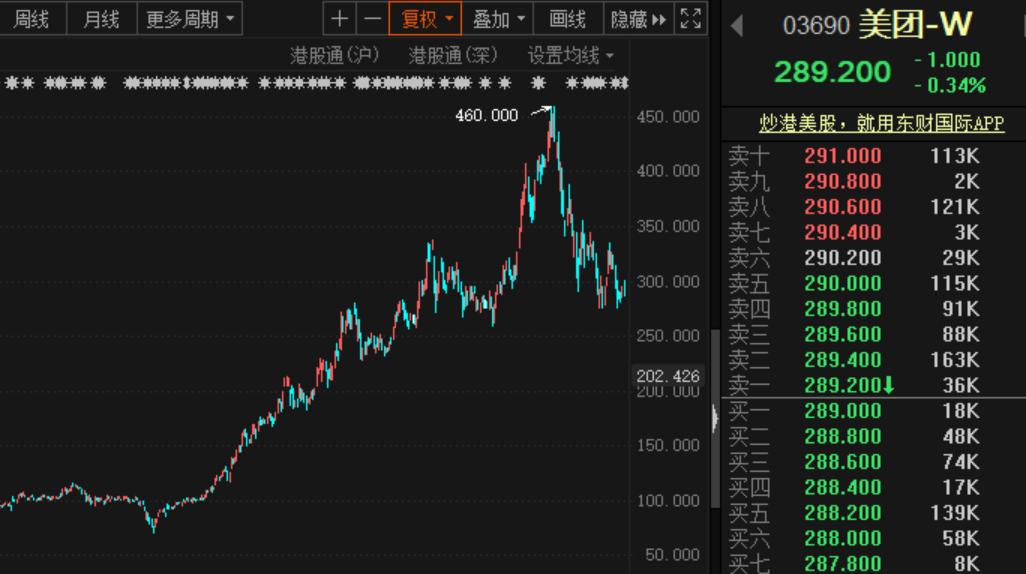The image size is (1026, 574).
Task: Click change value -1.000
Action: coord(948,60)
